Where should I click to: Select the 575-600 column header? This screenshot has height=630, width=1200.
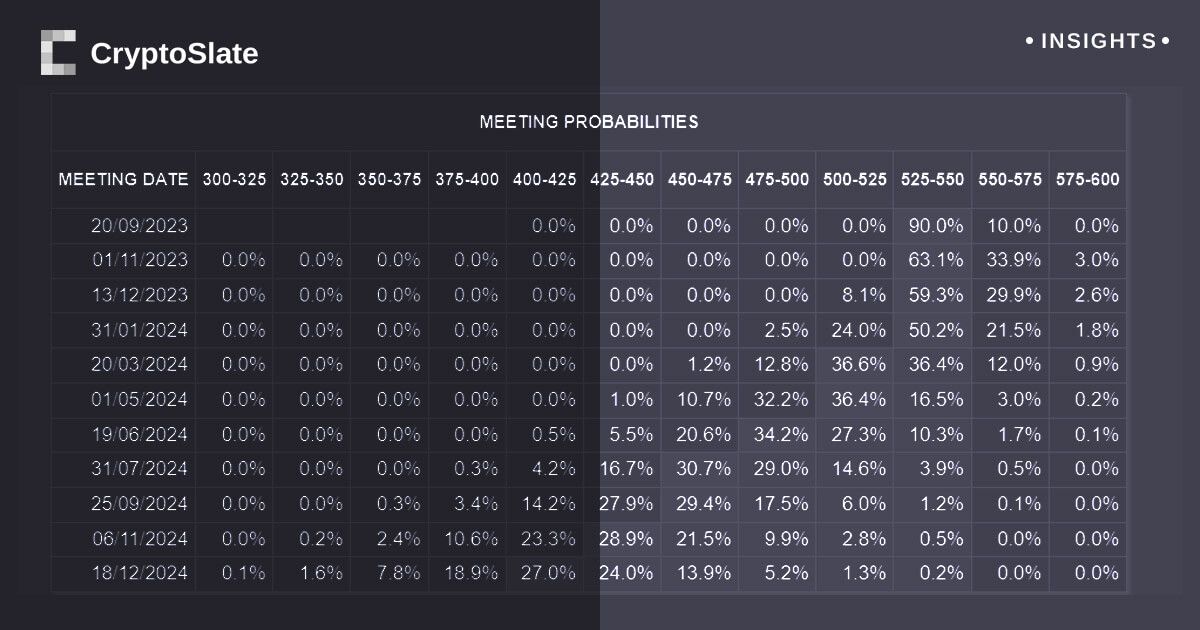[x=1087, y=180]
